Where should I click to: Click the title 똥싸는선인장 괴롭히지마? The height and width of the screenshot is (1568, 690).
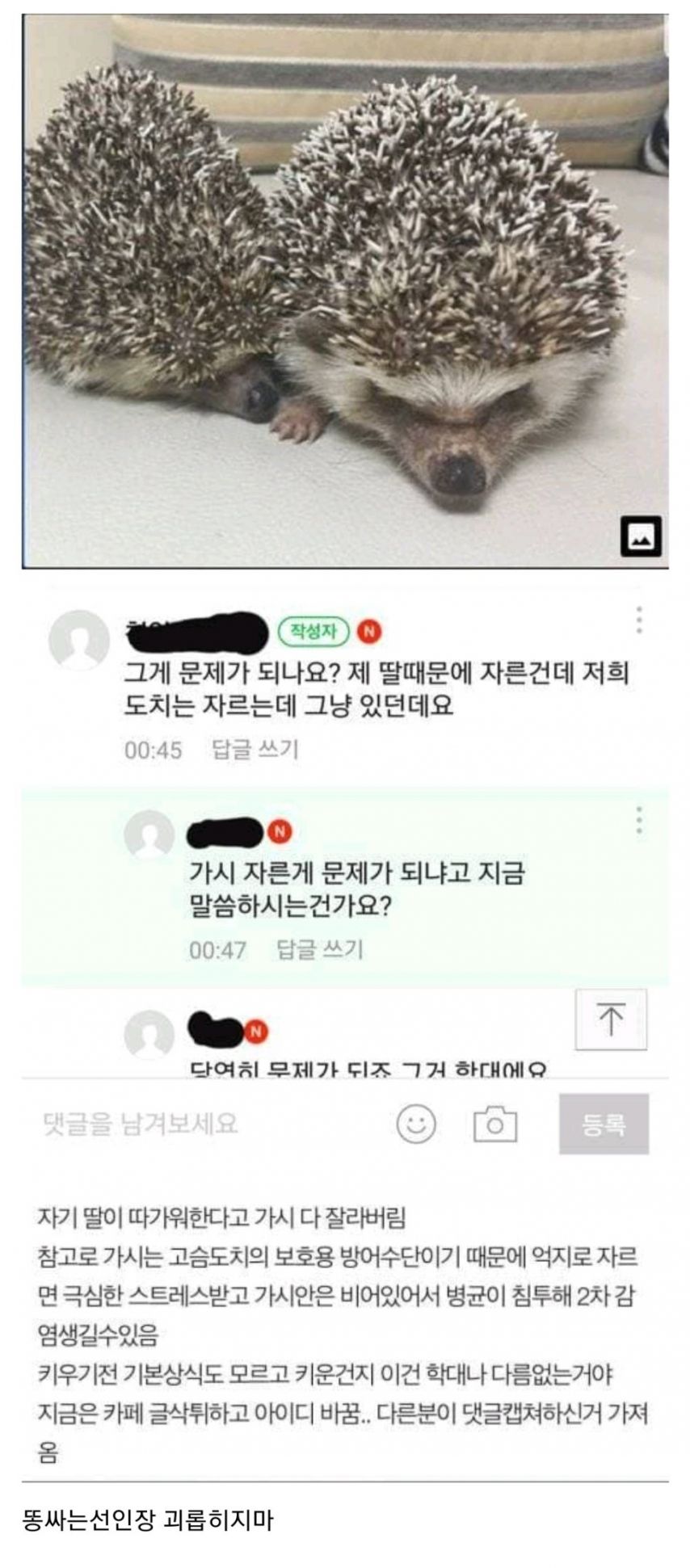[x=148, y=1520]
